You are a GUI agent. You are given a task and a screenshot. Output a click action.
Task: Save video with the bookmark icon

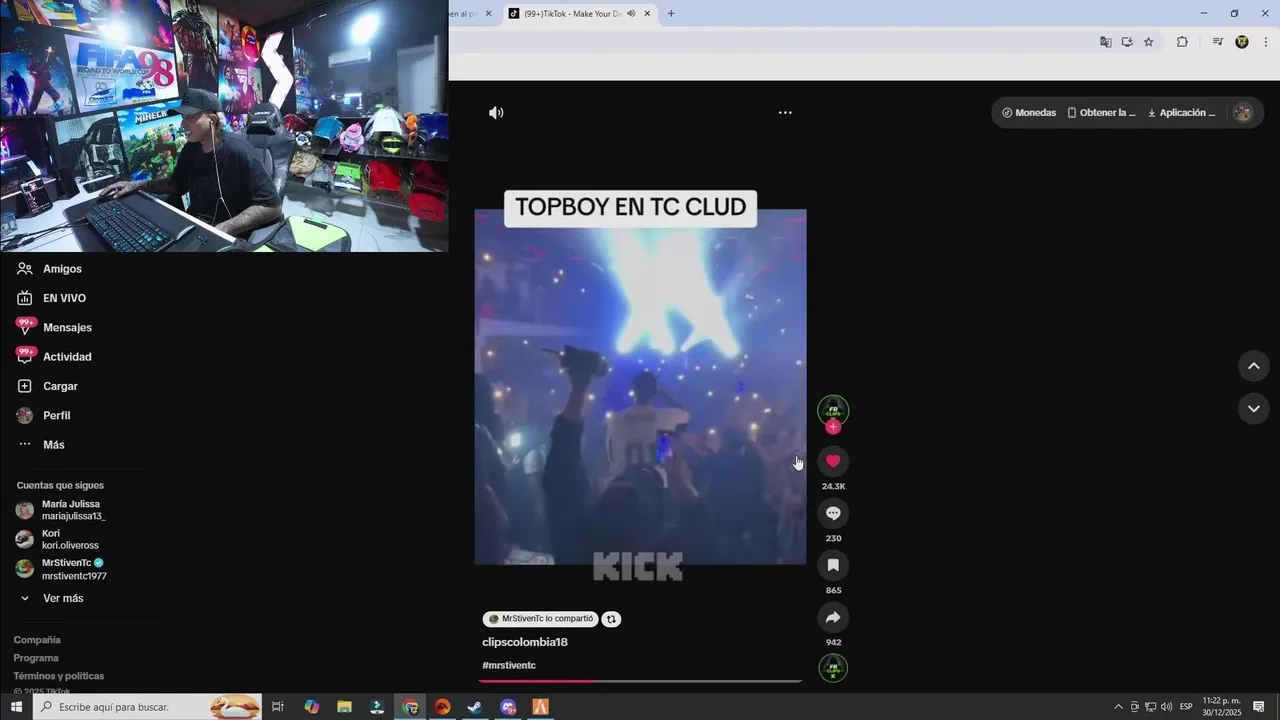pyautogui.click(x=833, y=565)
